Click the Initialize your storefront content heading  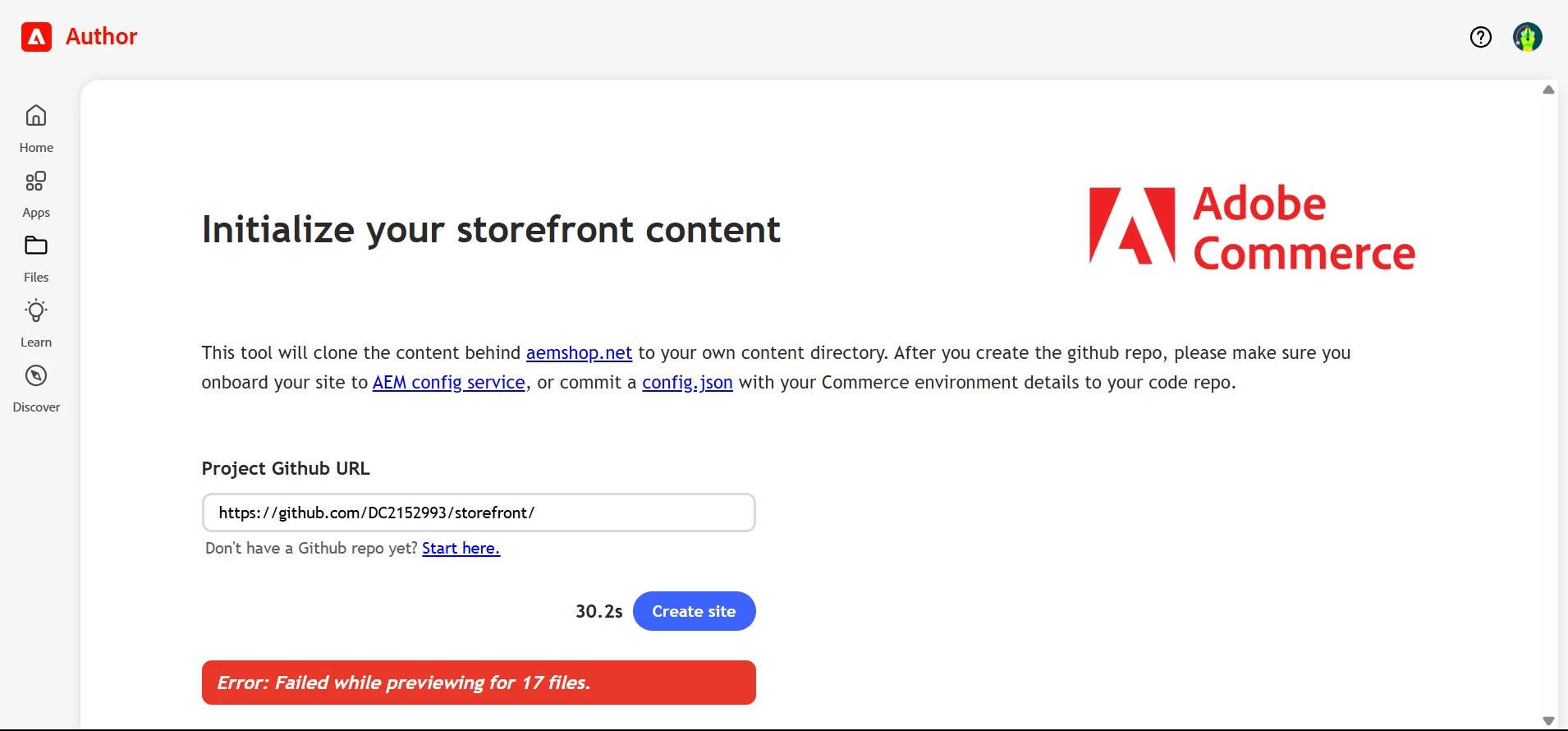pyautogui.click(x=491, y=230)
